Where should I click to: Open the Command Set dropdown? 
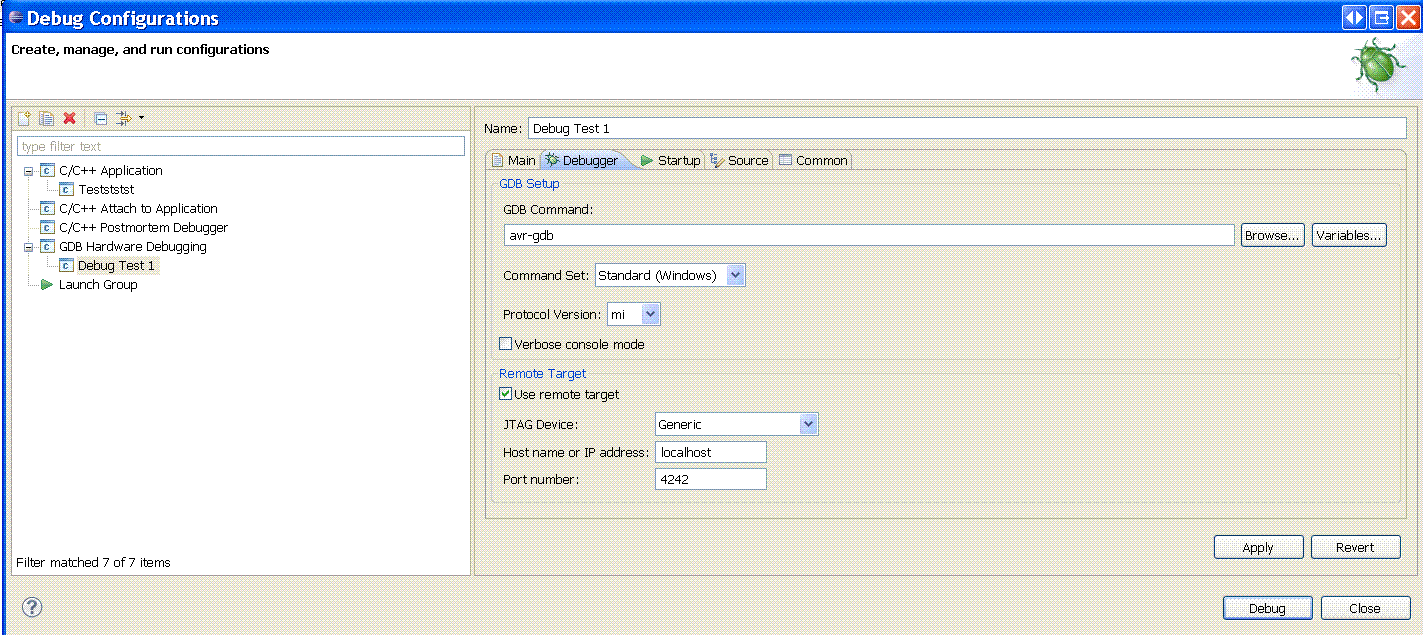pos(735,275)
